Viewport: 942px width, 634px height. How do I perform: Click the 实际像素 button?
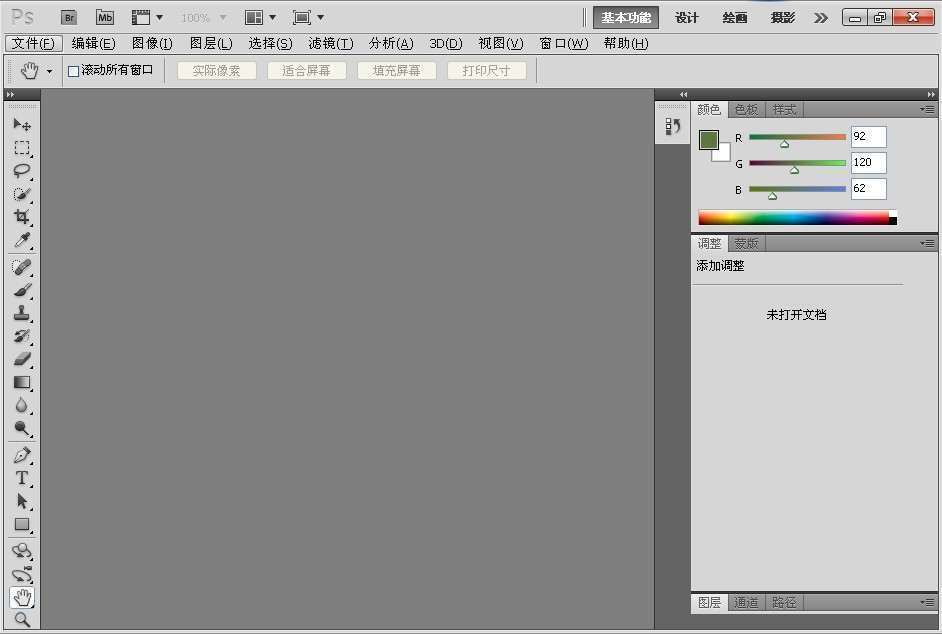tap(215, 70)
